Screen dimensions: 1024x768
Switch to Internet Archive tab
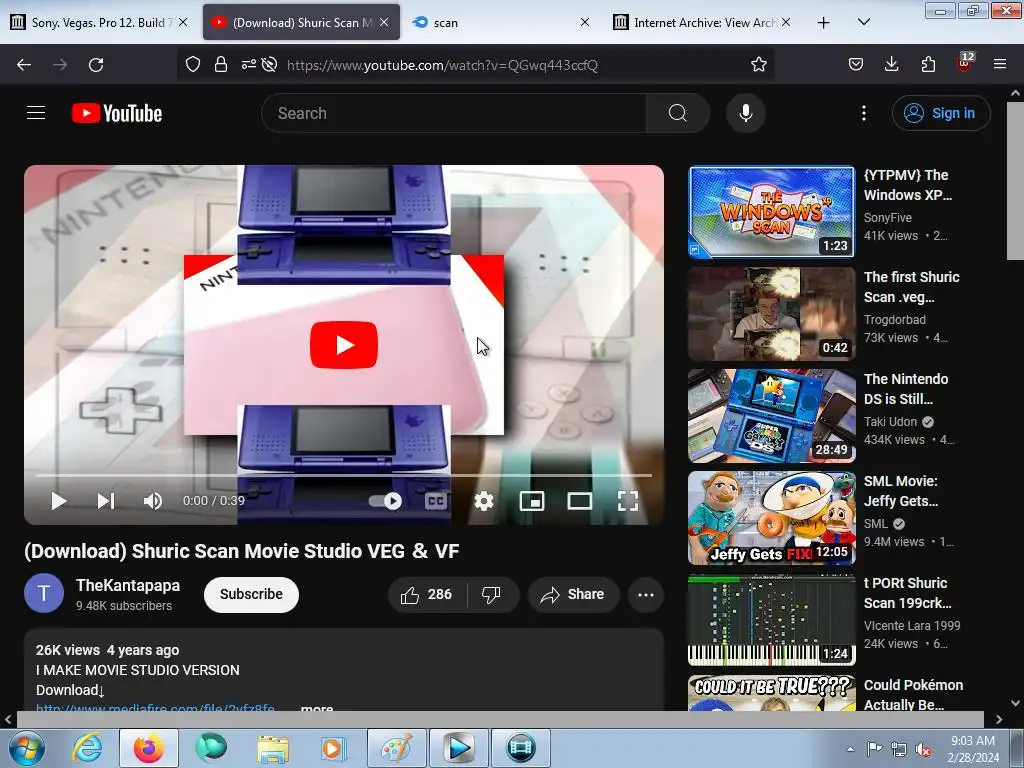703,22
